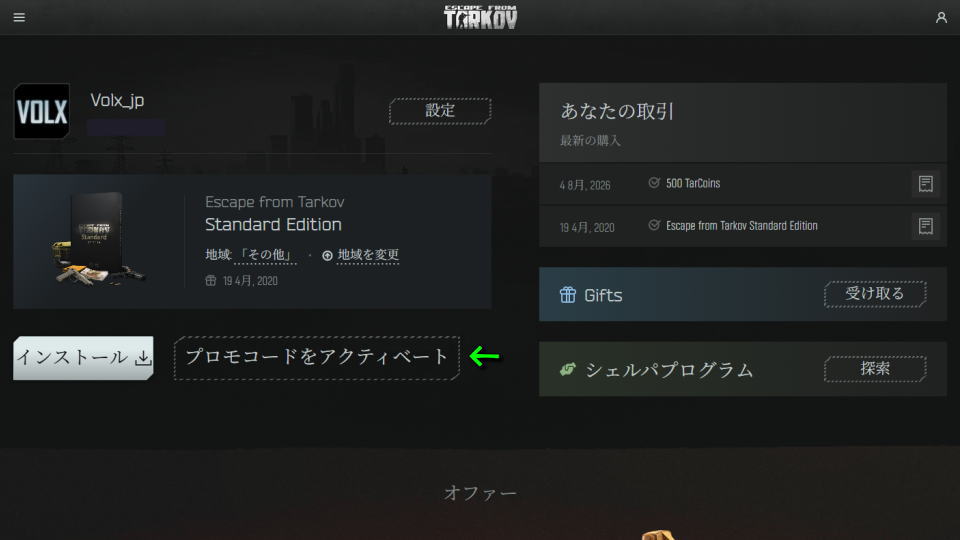Click the 4 8月, 2026 date
This screenshot has width=960, height=540.
coord(585,186)
